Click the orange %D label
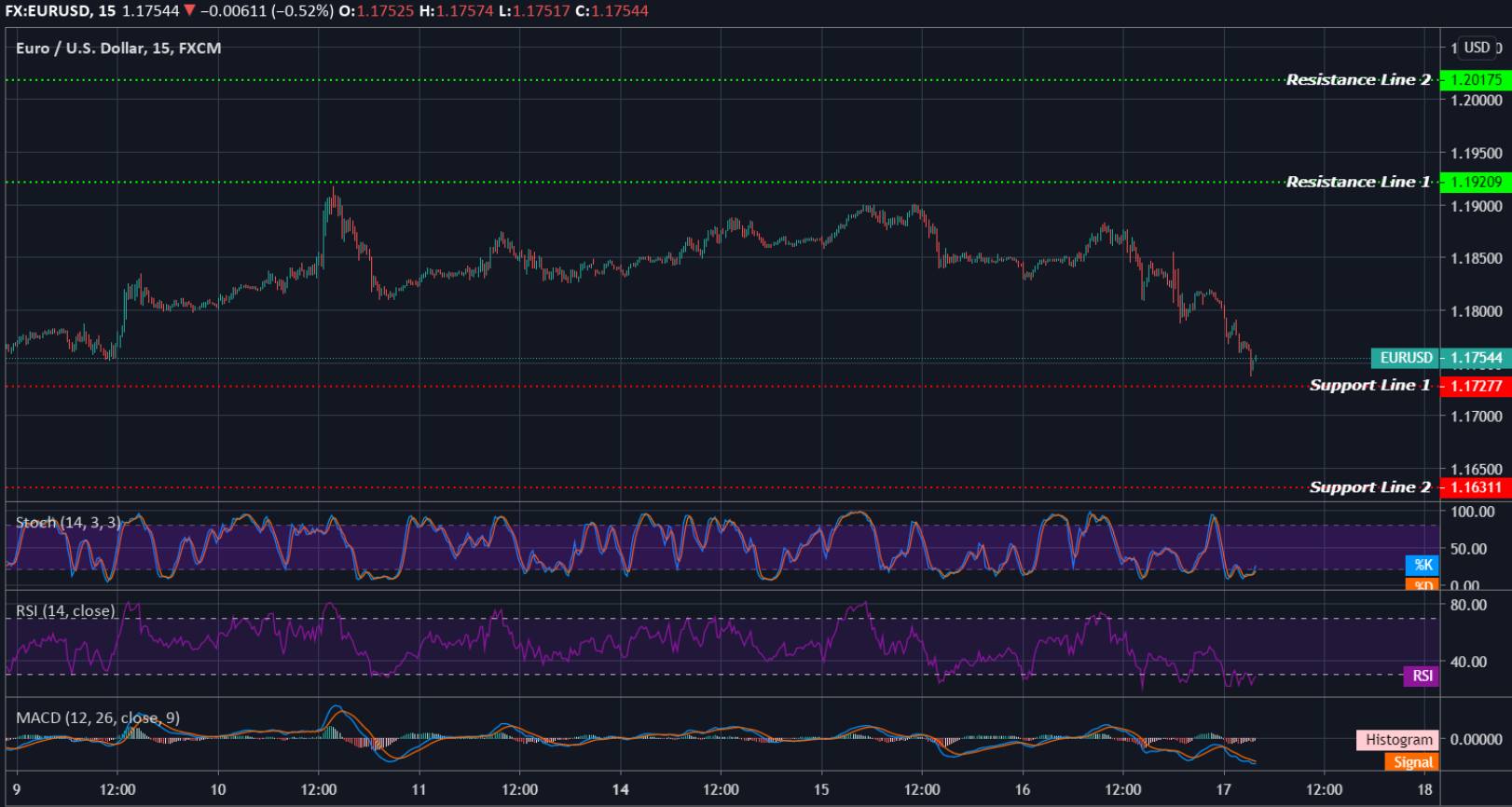This screenshot has height=807, width=1512. 1423,584
